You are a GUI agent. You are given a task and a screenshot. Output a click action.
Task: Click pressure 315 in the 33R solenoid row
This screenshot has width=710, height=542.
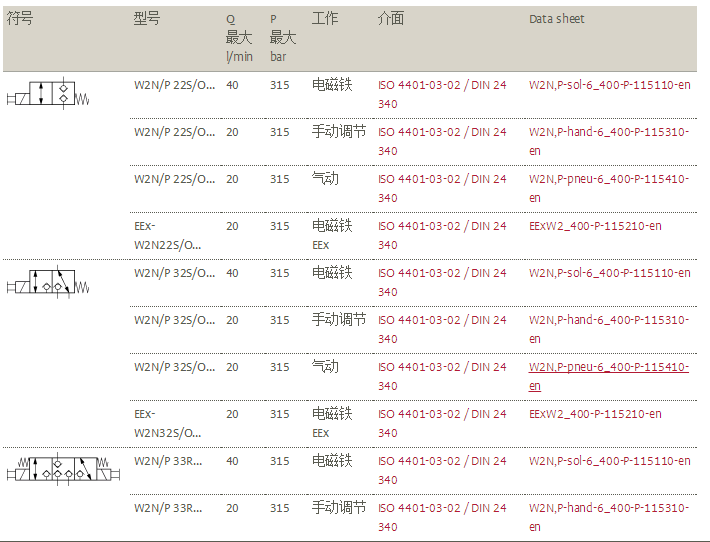(x=279, y=461)
